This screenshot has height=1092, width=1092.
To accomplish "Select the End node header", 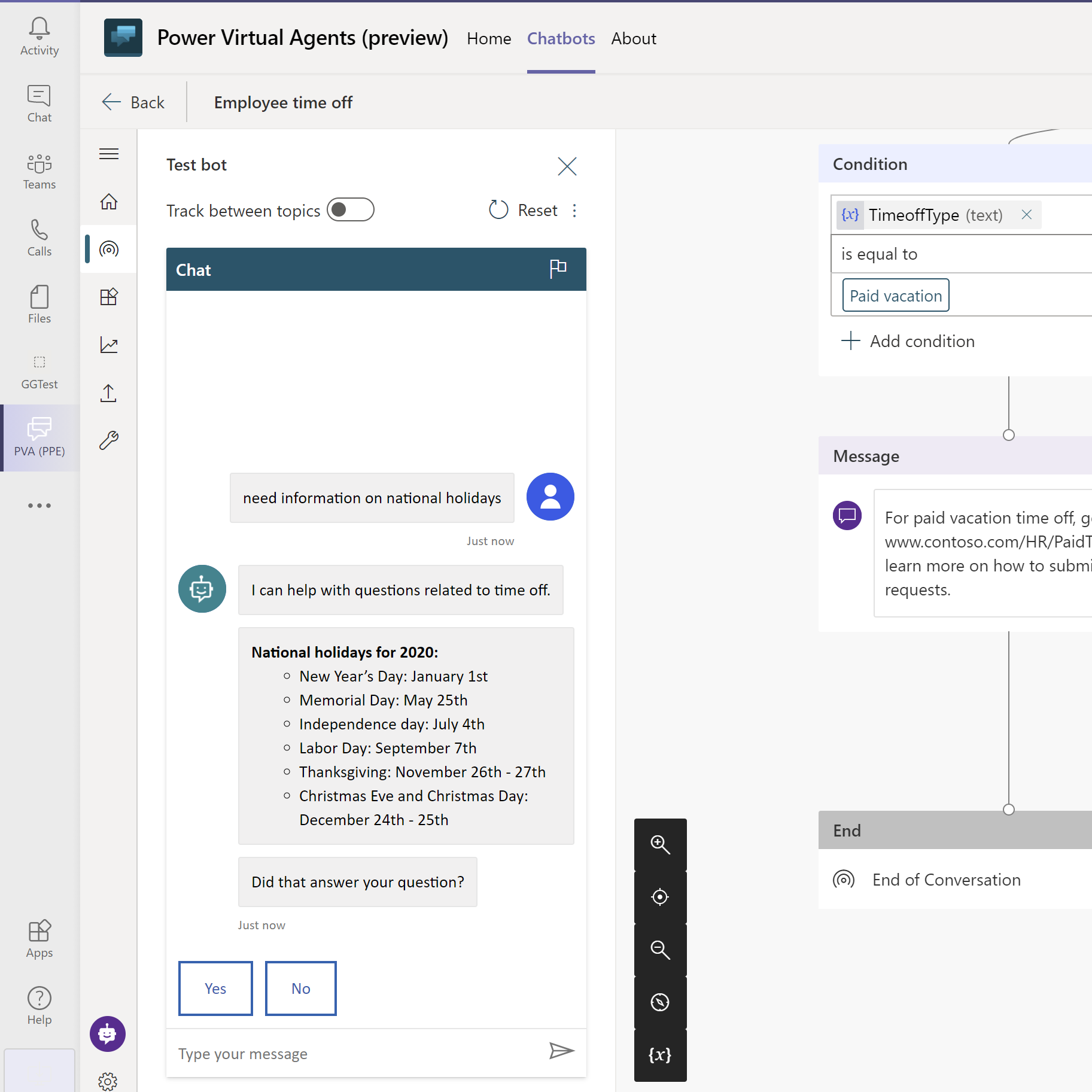I will [x=955, y=831].
